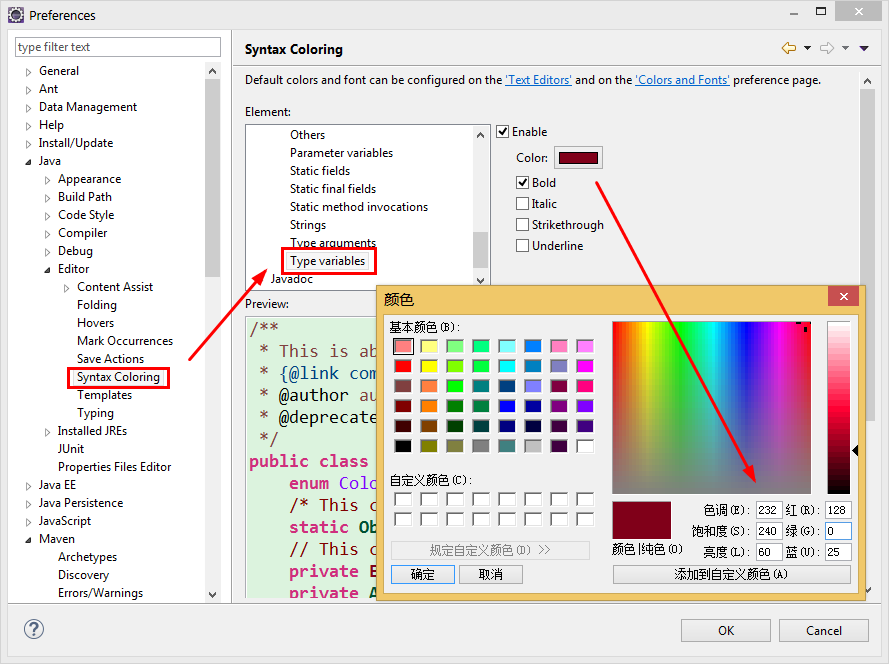This screenshot has width=889, height=664.
Task: Pick the bright yellow basic color swatch
Action: pos(429,366)
